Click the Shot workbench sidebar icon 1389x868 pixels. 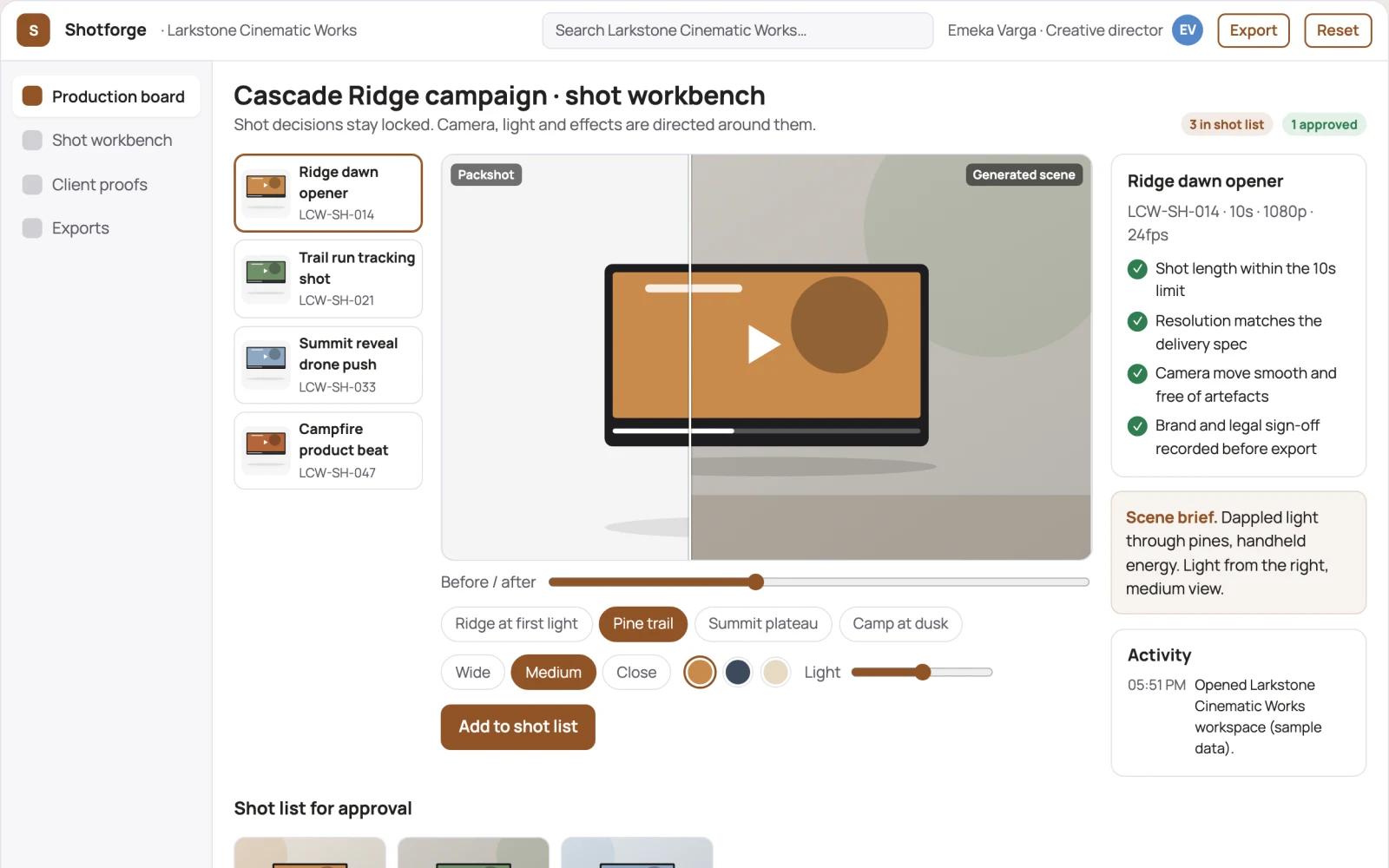[x=32, y=140]
